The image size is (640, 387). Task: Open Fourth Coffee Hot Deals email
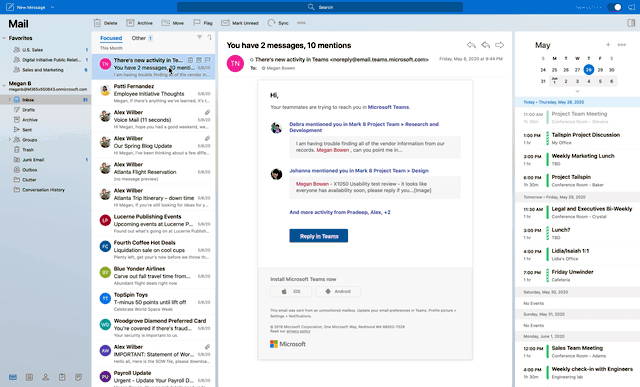[153, 250]
